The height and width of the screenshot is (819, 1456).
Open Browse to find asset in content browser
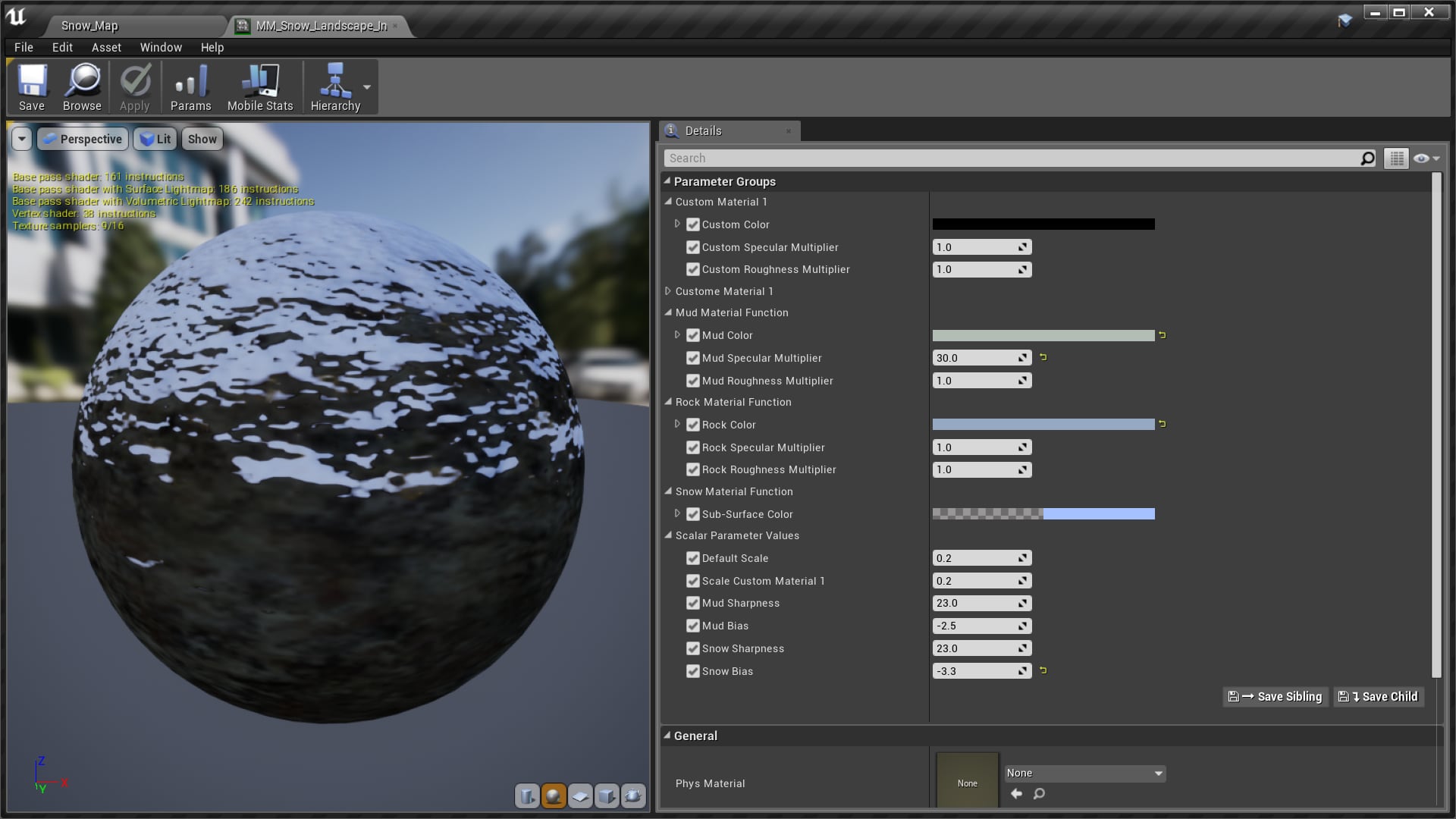pyautogui.click(x=82, y=87)
